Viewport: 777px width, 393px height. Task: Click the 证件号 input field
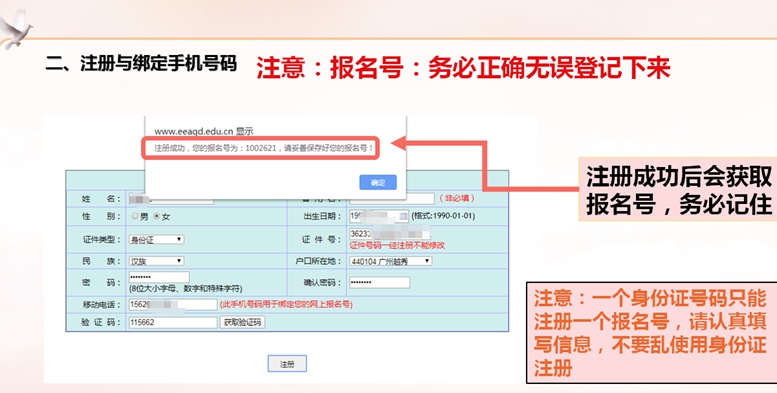(390, 233)
